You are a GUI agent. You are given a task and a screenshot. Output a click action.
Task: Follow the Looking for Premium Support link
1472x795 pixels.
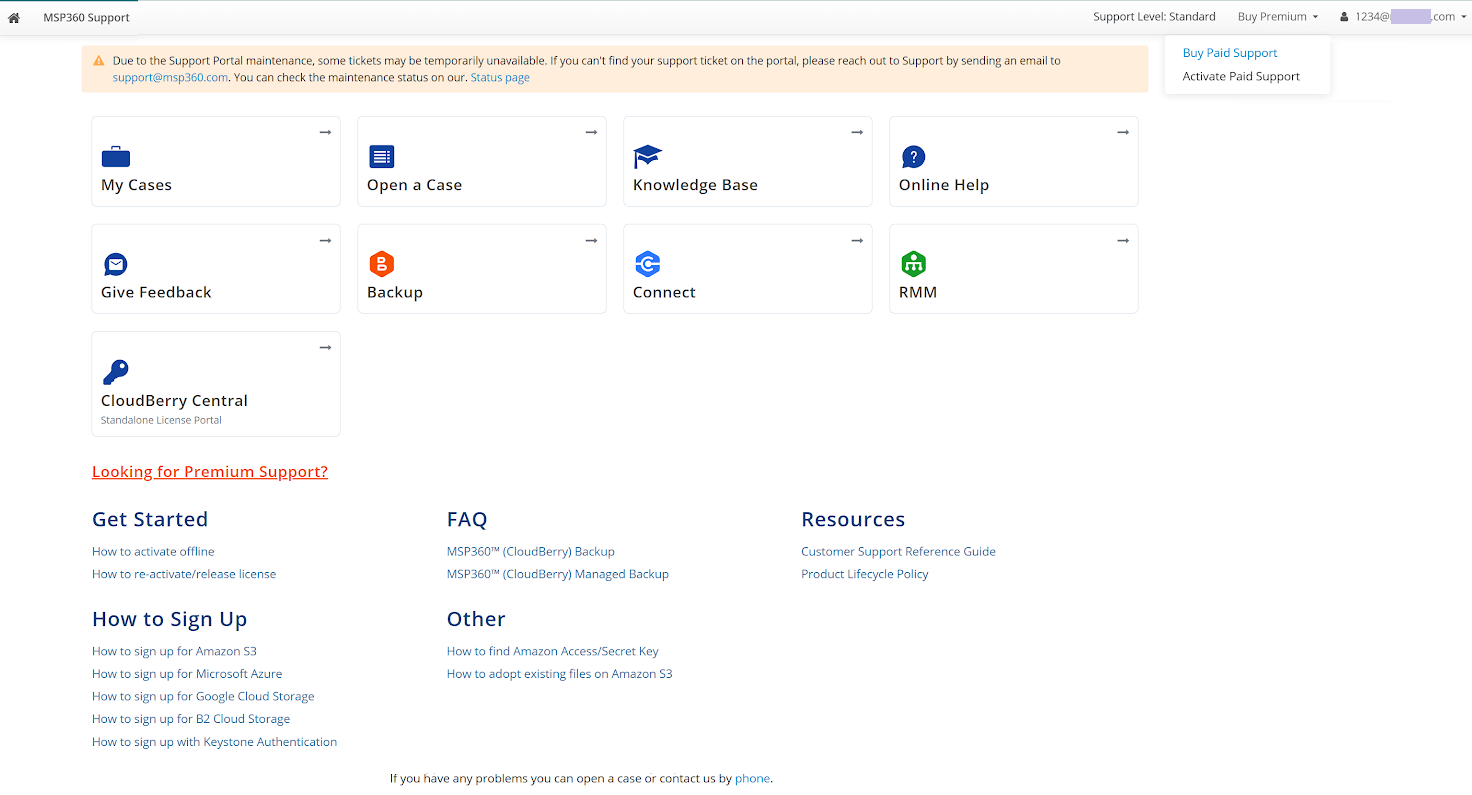coord(210,472)
